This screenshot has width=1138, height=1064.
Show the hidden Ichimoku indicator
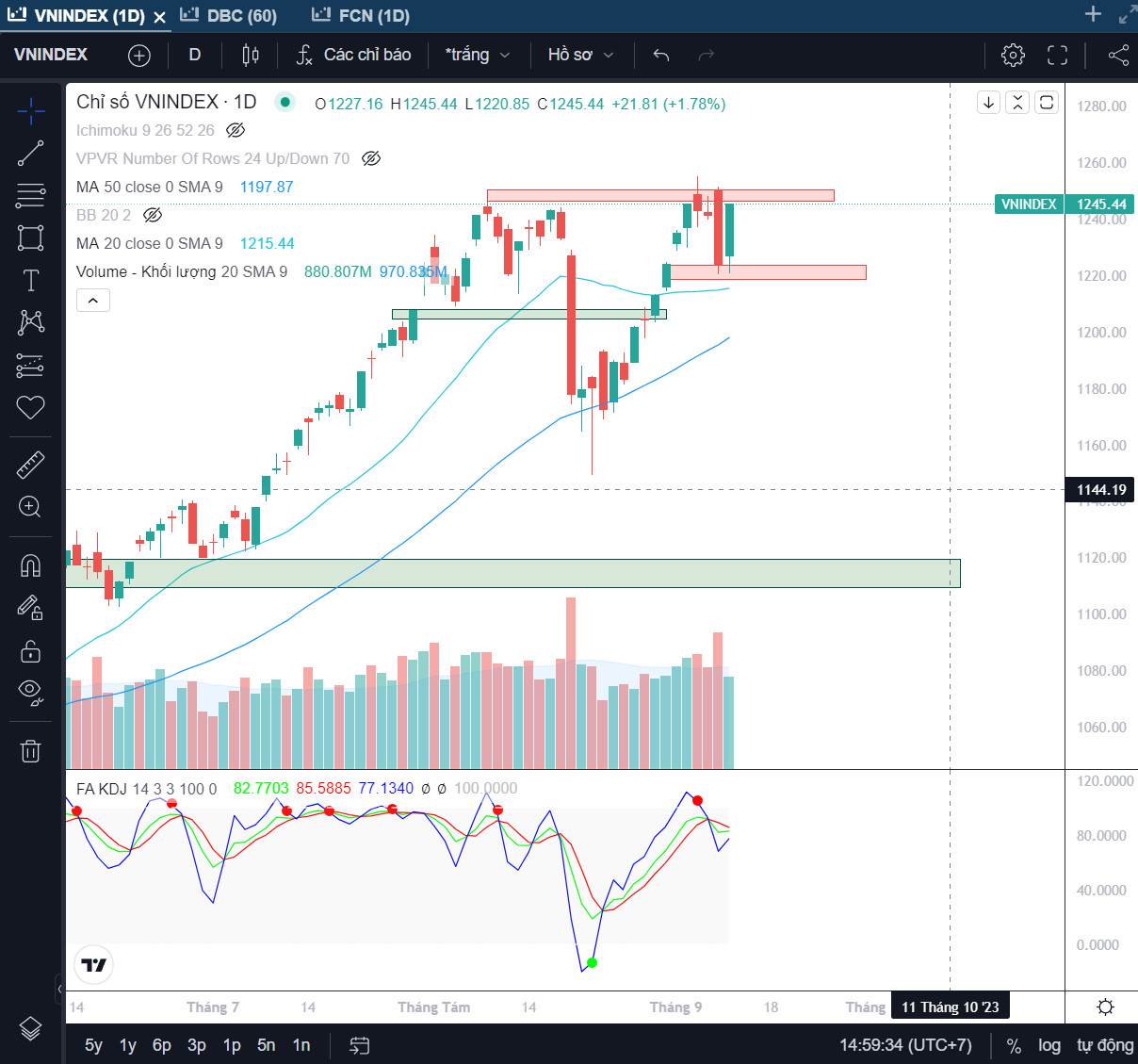236,130
